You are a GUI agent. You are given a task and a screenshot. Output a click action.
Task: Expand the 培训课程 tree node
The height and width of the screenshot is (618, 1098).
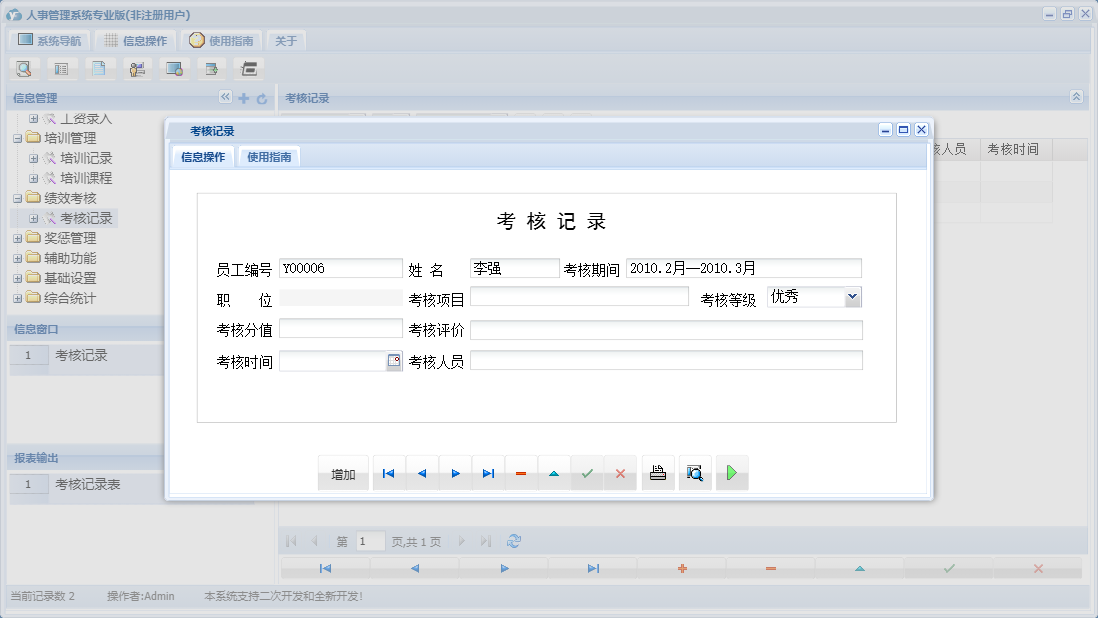(33, 178)
